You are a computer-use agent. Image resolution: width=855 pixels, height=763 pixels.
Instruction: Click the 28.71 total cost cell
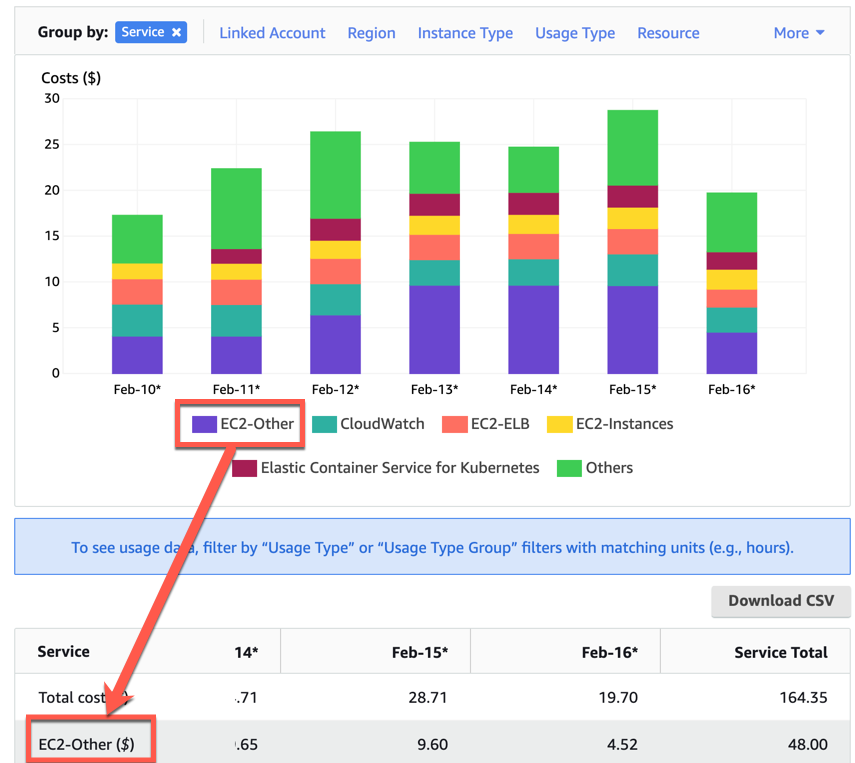428,698
